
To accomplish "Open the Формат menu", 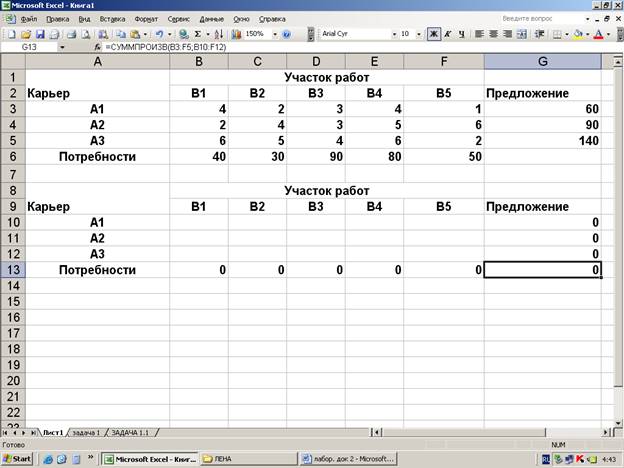I will [x=146, y=19].
